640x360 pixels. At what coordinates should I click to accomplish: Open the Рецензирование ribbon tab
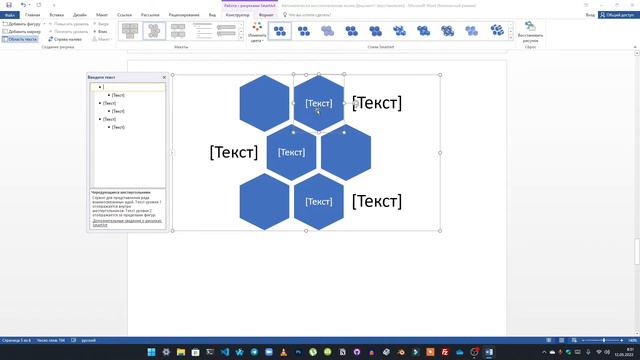184,15
